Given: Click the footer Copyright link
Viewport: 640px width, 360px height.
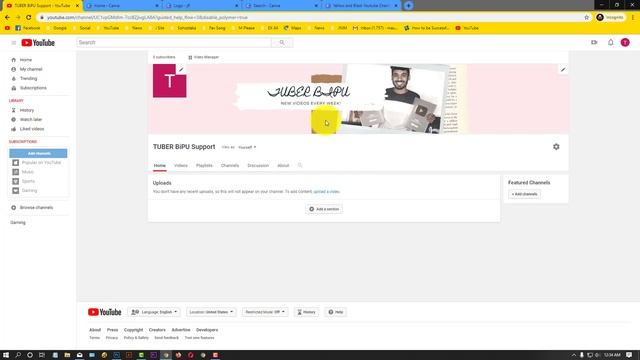Looking at the screenshot, I should (133, 330).
